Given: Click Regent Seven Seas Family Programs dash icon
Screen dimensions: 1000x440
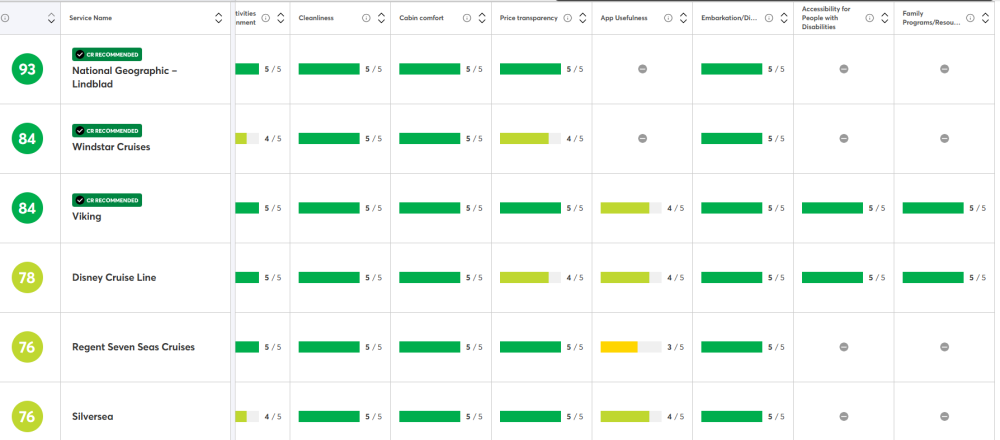Looking at the screenshot, I should click(945, 347).
